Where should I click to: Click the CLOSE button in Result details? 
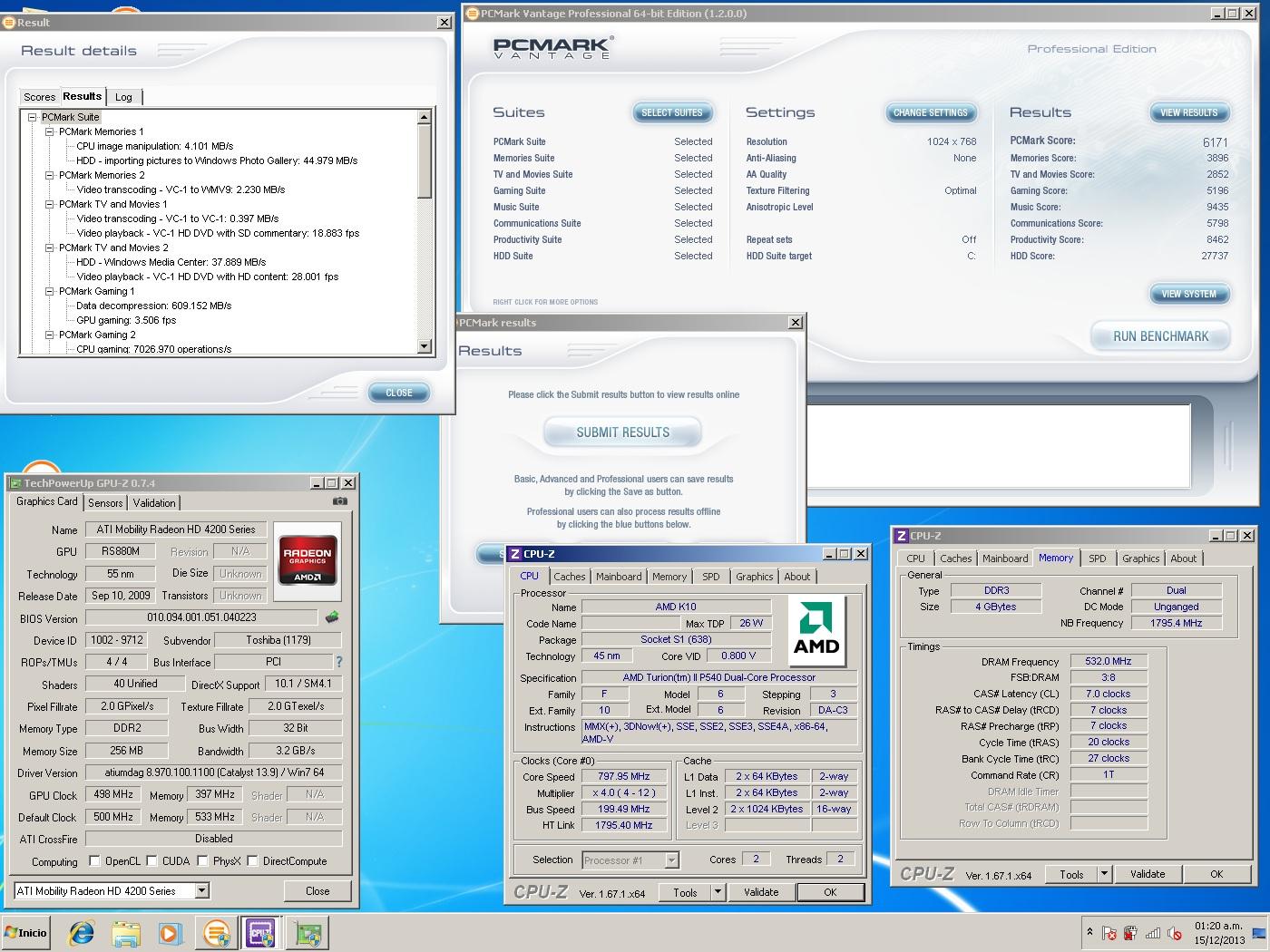(399, 393)
